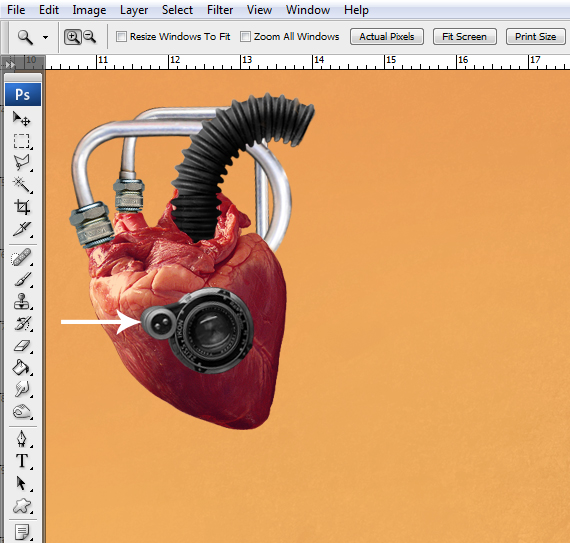570x543 pixels.
Task: Choose the Paint Bucket tool
Action: pos(22,367)
